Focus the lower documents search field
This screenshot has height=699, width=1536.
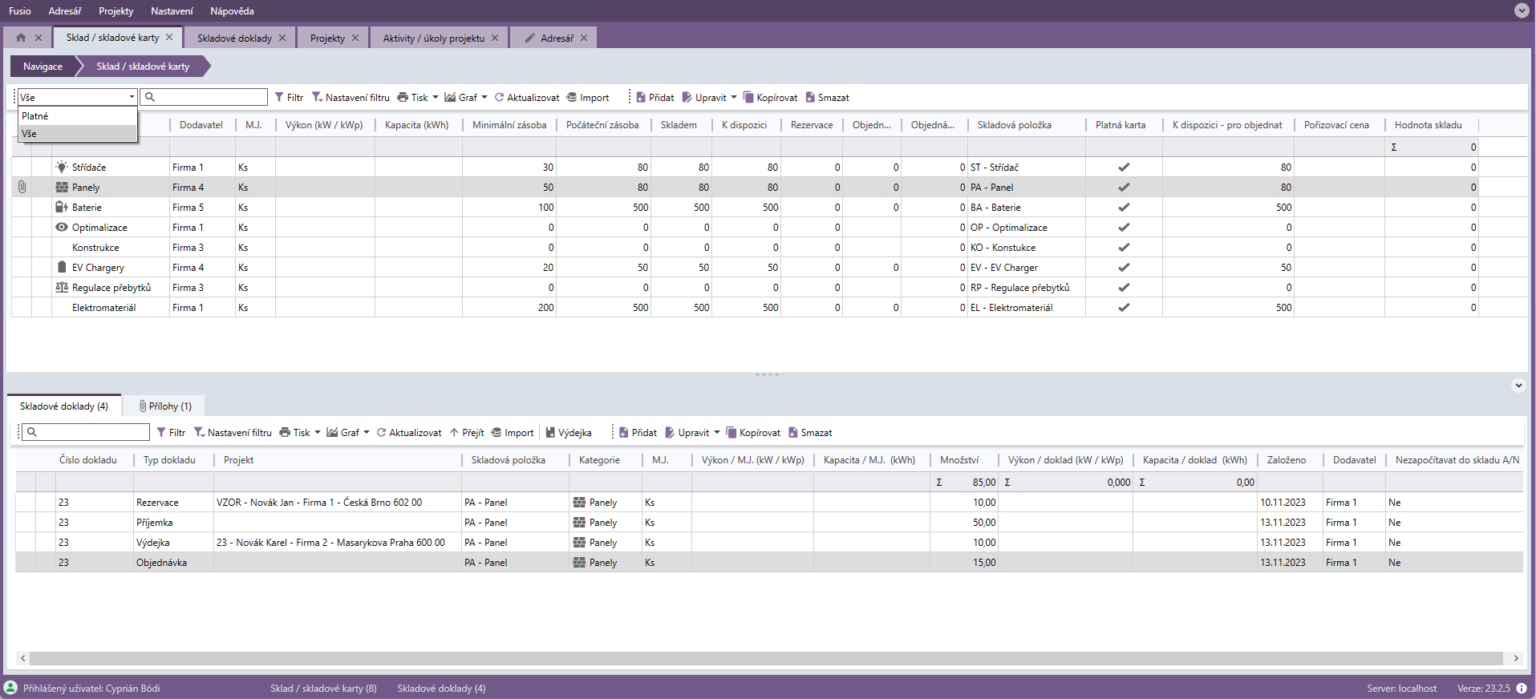tap(86, 433)
